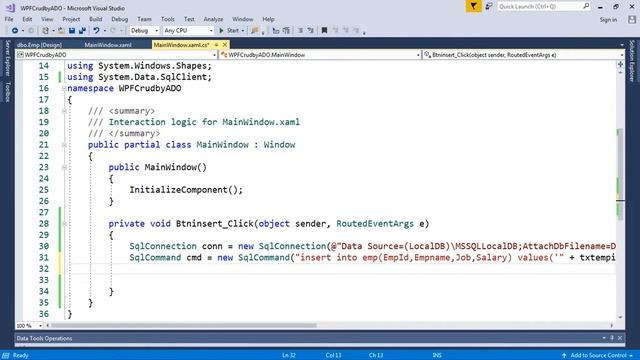Viewport: 640px width, 360px height.
Task: Collapse the Btninsert_Click method block
Action: [64, 224]
